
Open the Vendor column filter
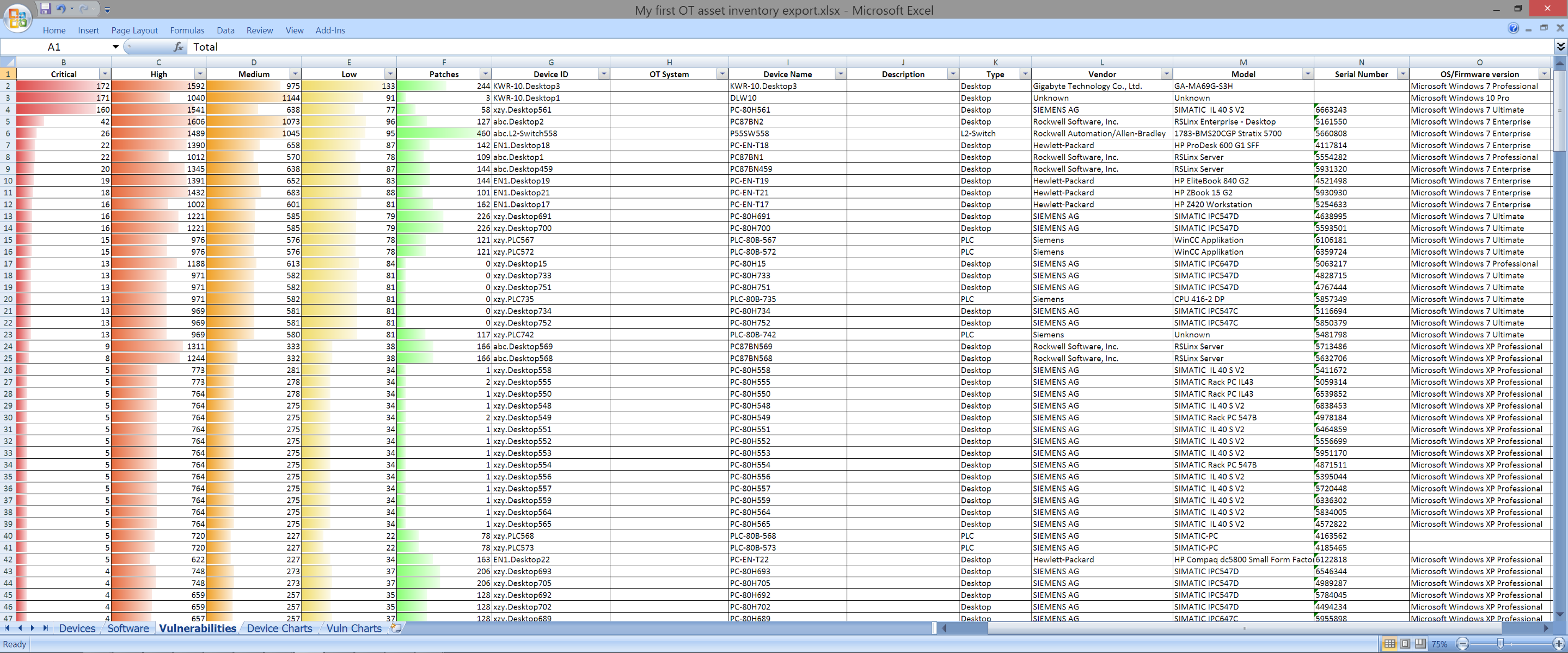[1166, 74]
